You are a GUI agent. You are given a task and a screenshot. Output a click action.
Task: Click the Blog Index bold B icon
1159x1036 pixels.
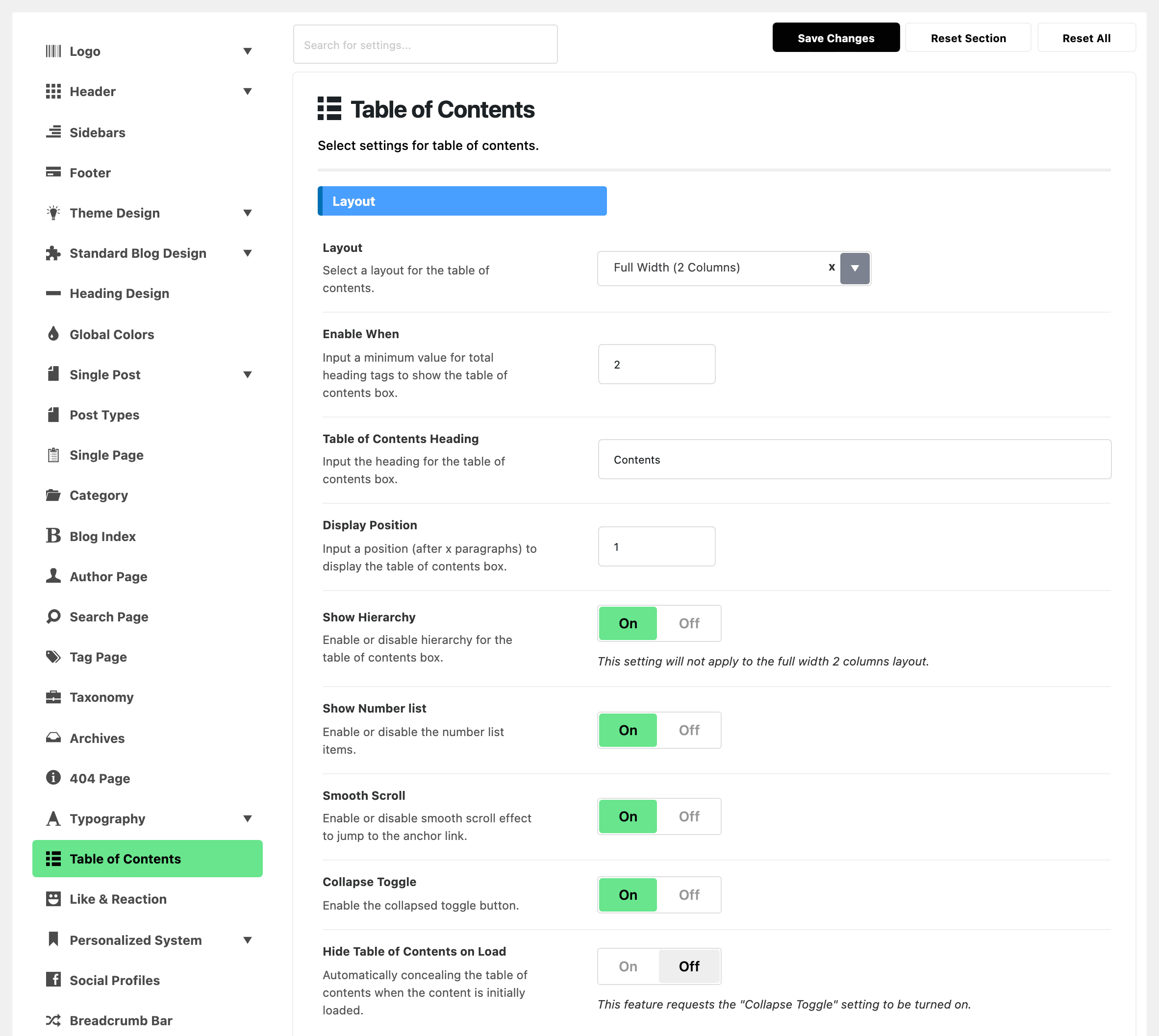click(53, 536)
